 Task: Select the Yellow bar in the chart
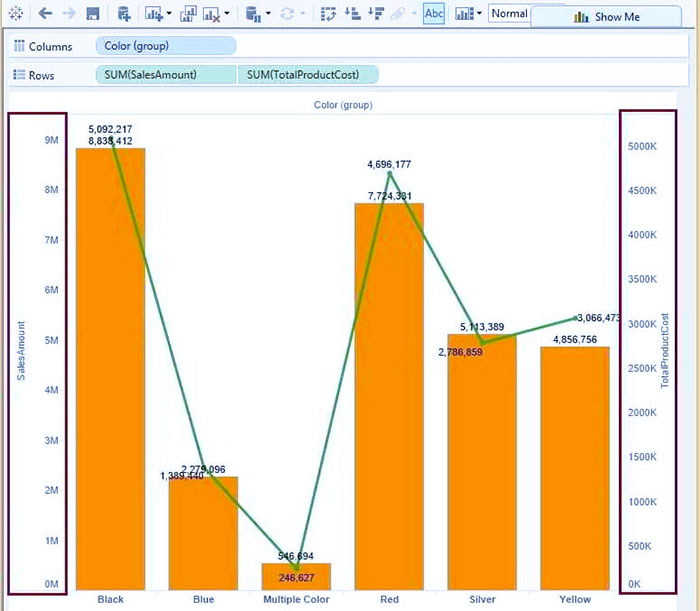(575, 468)
